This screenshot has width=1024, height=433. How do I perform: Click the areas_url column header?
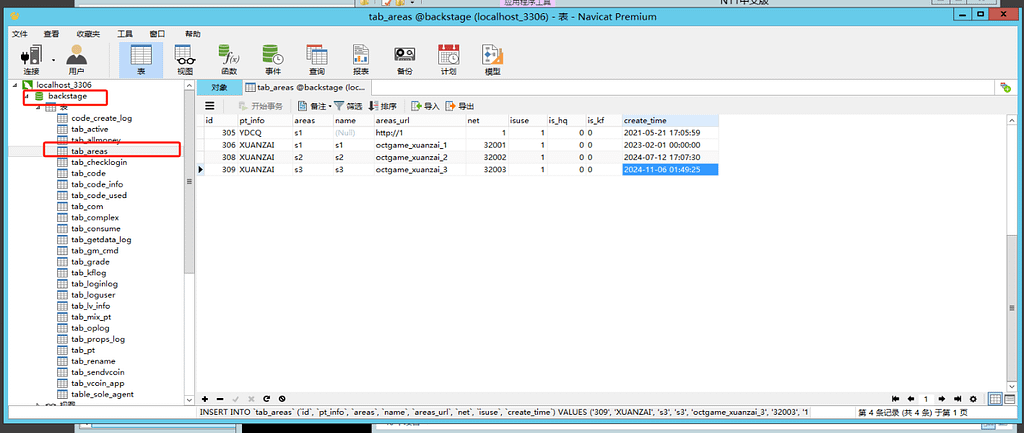[419, 121]
